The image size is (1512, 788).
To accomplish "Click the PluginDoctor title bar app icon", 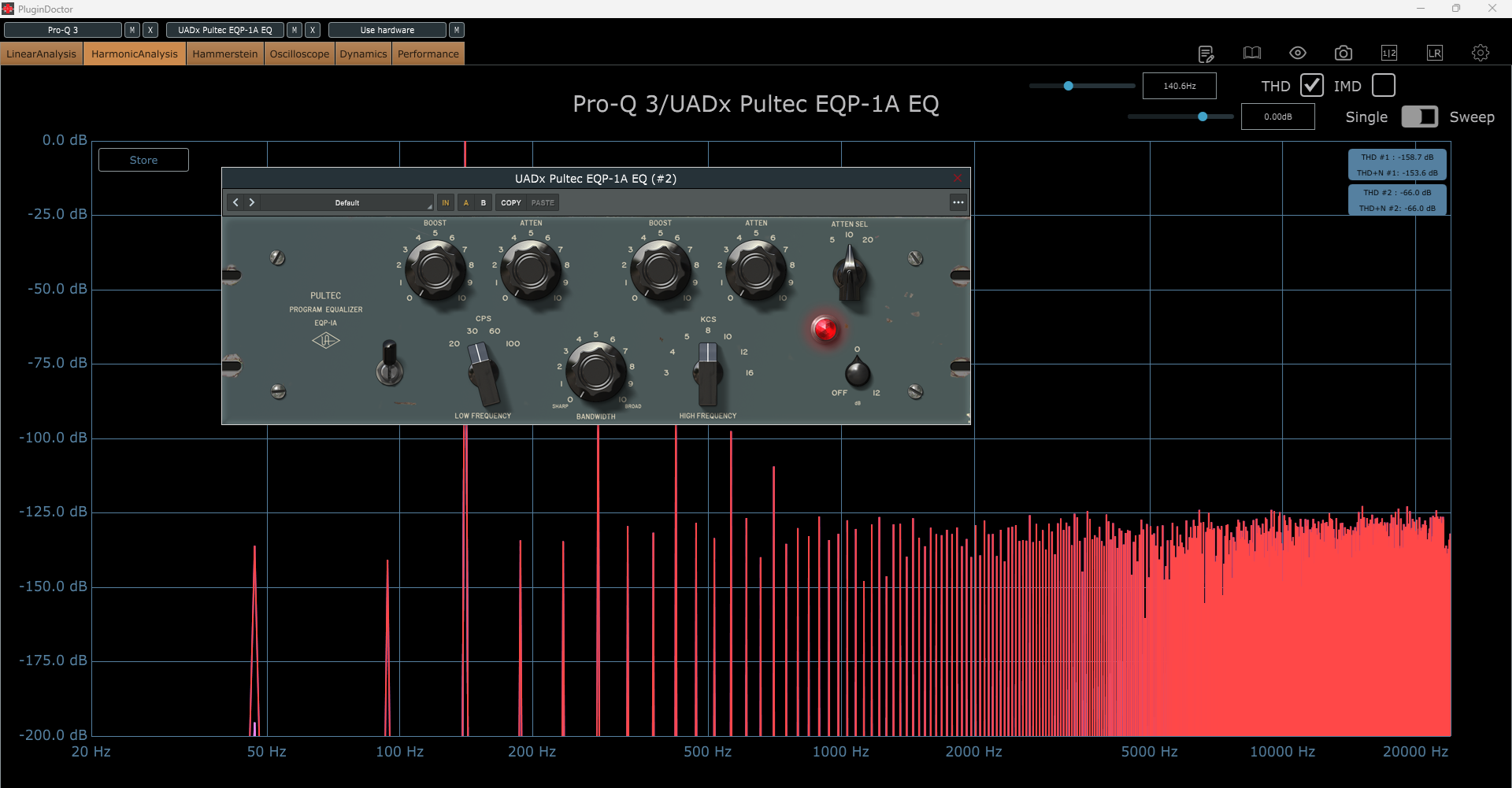I will (x=8, y=9).
